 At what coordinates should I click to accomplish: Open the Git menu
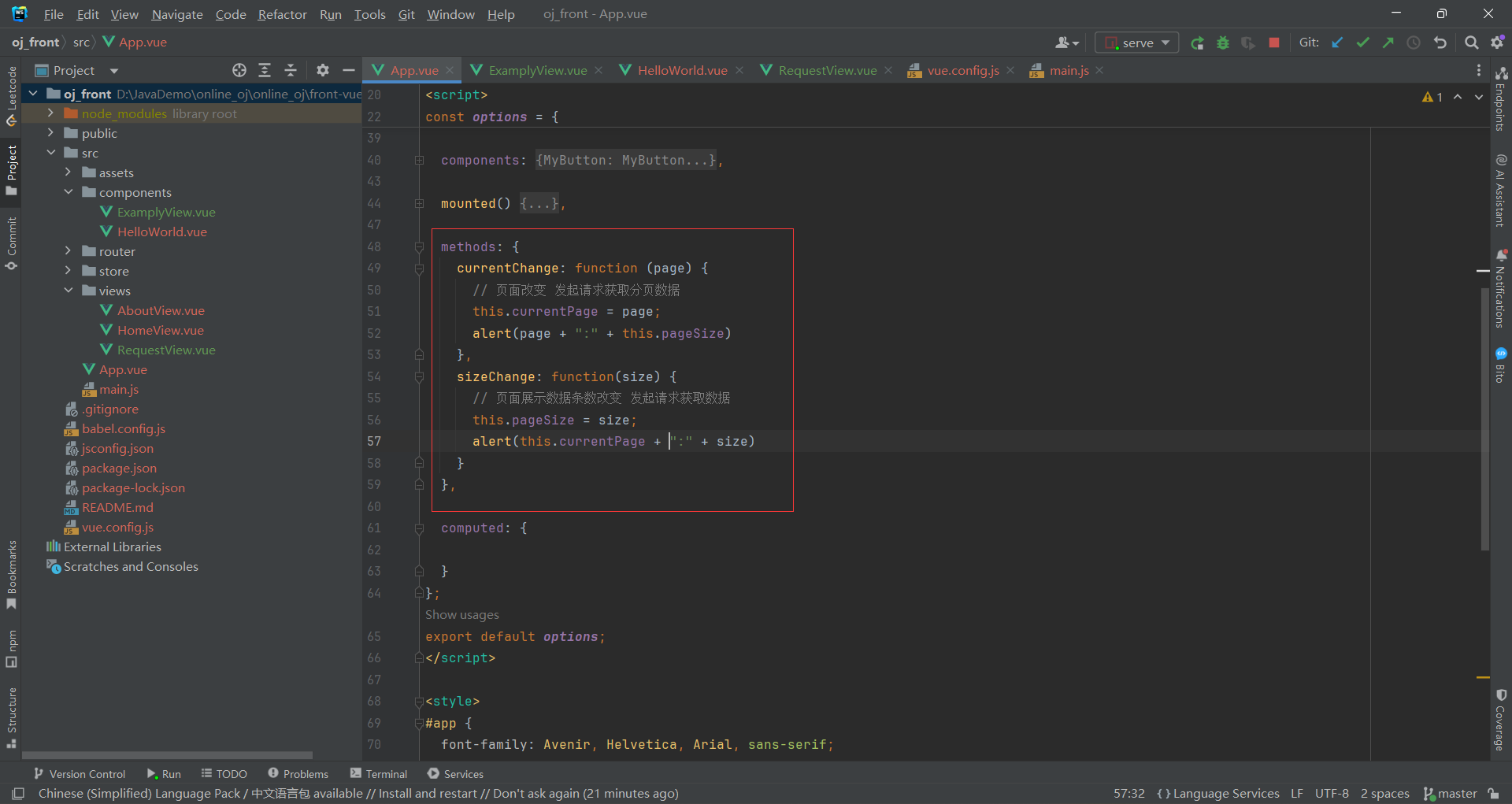(x=406, y=14)
